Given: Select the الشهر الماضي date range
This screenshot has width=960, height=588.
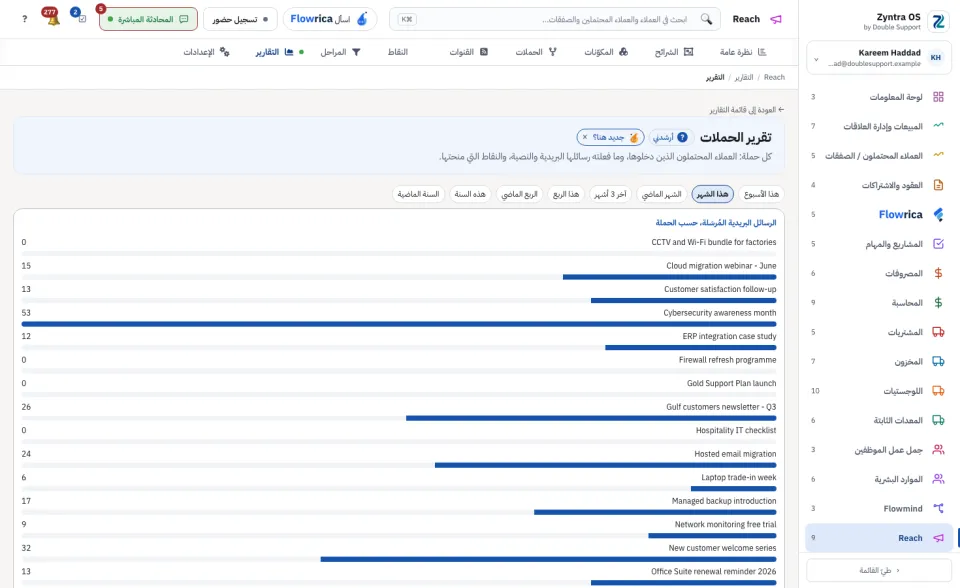Looking at the screenshot, I should coord(661,194).
